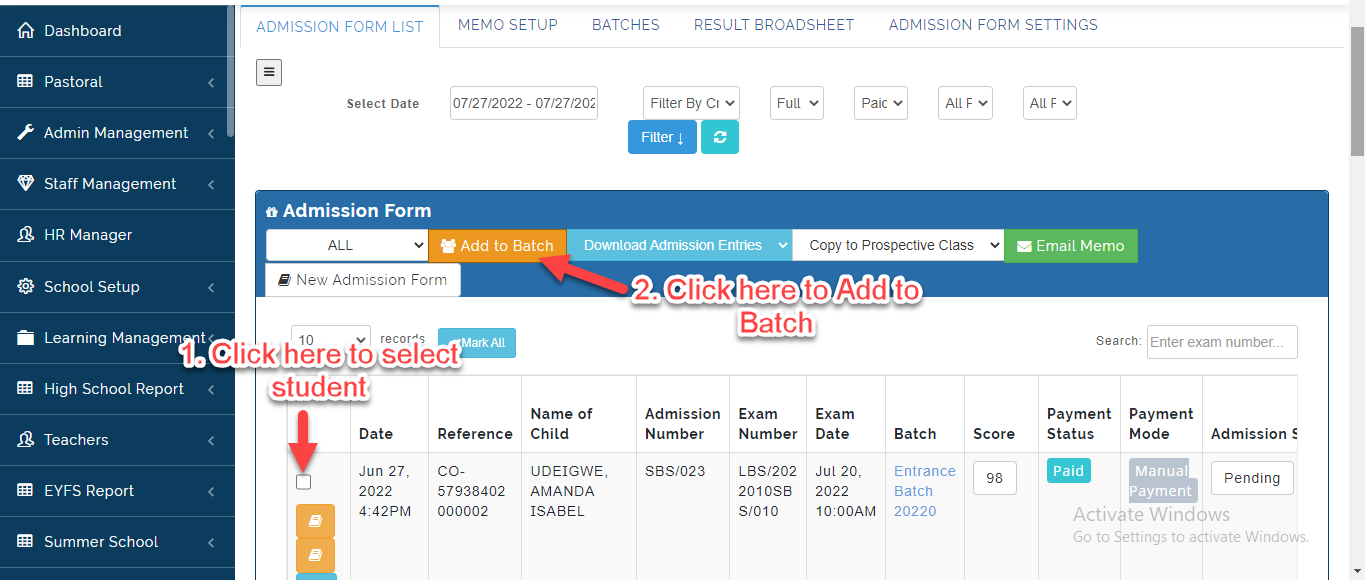Viewport: 1365px width, 580px height.
Task: Open the Filter By dropdown
Action: click(x=691, y=103)
